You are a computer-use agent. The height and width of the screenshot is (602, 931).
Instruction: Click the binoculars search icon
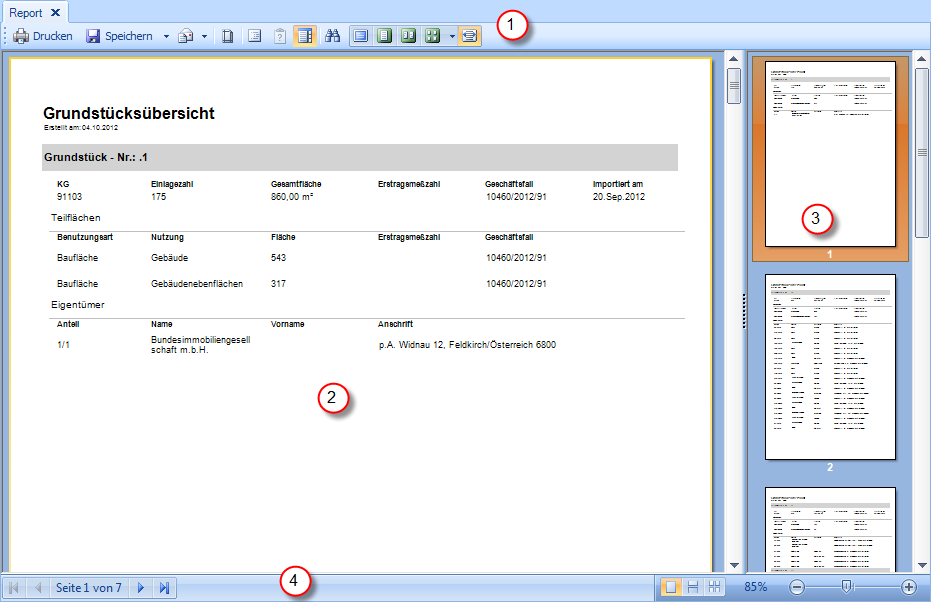point(333,36)
